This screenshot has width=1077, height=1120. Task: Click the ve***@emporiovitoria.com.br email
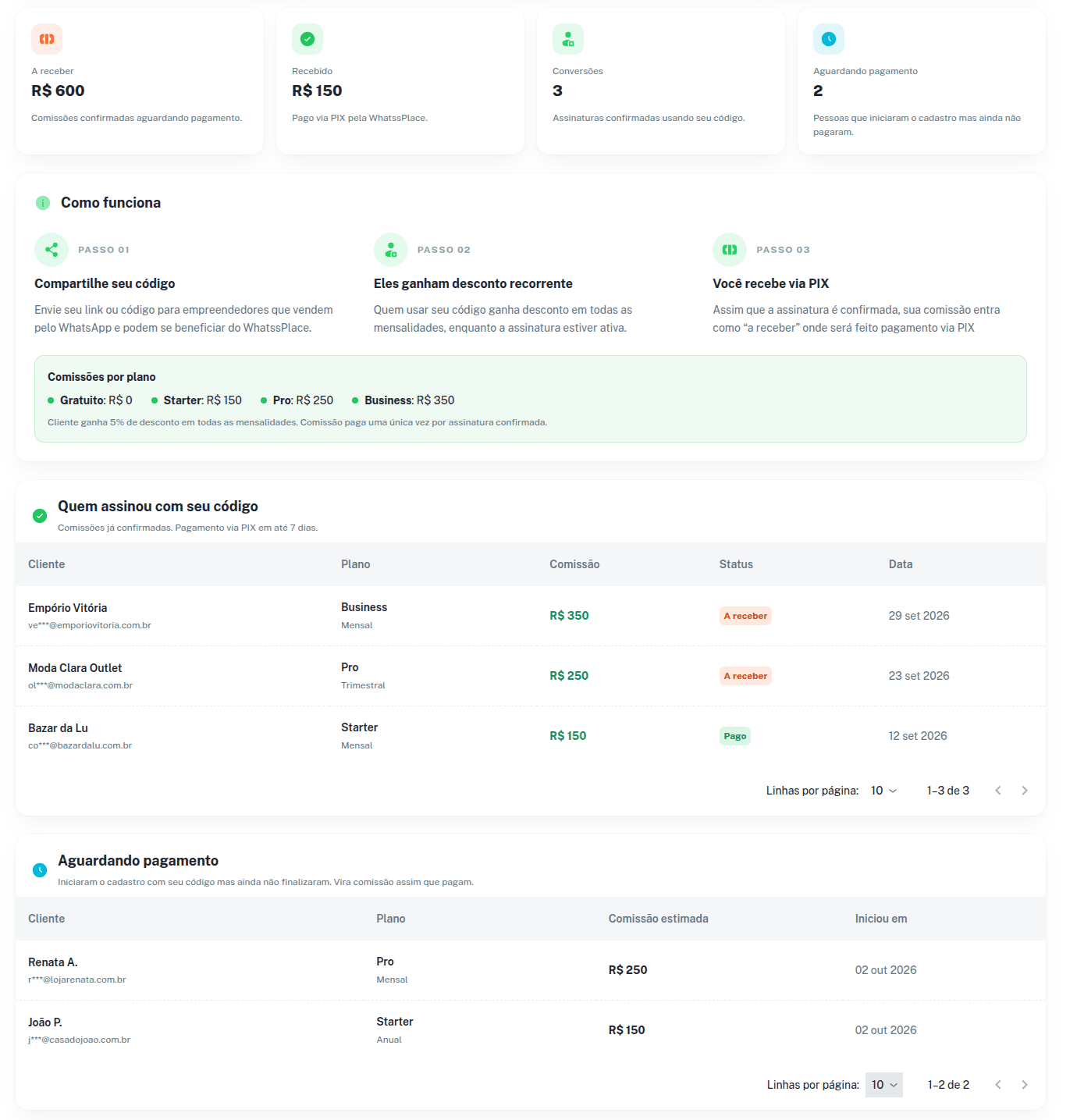click(90, 625)
